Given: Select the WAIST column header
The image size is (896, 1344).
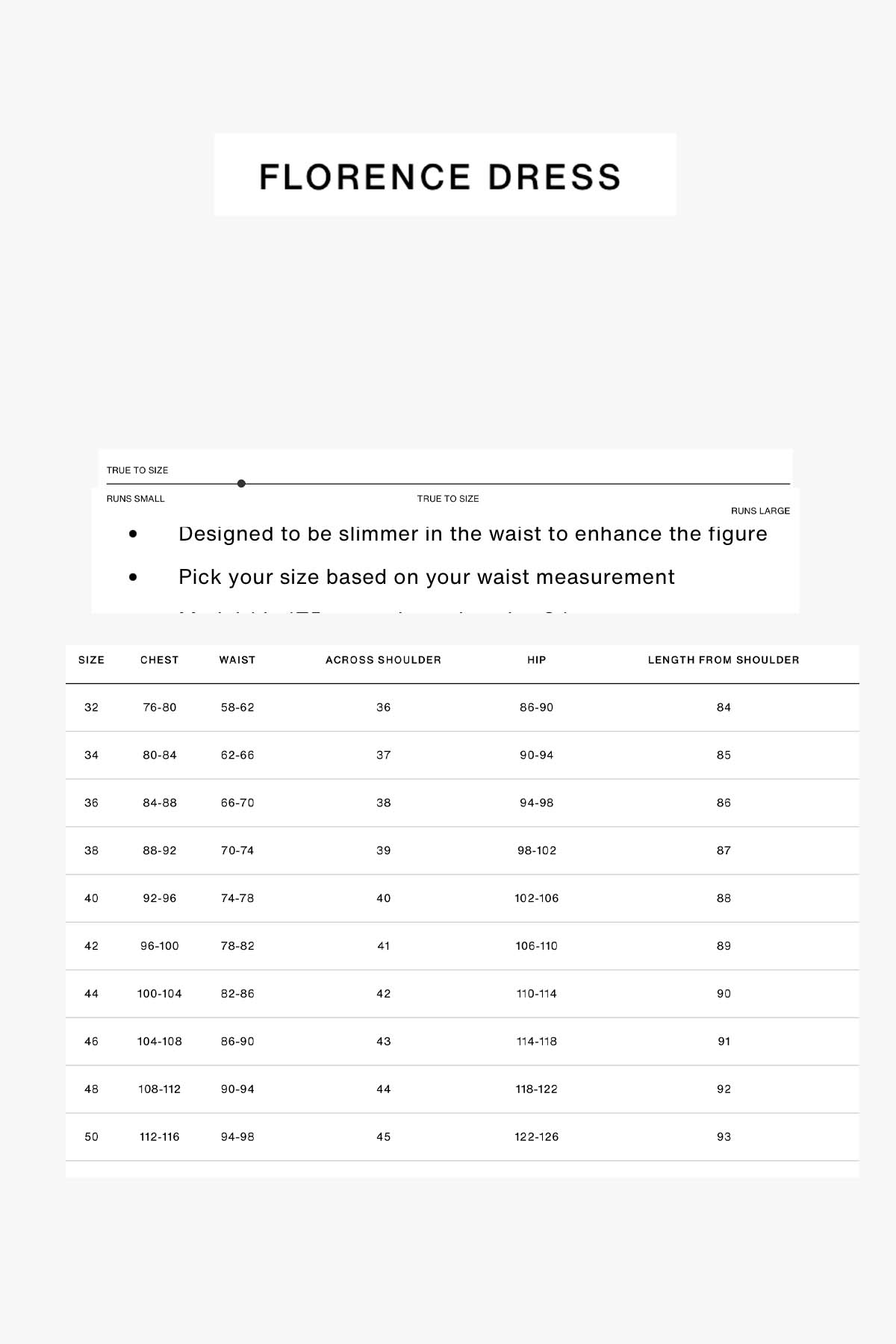Looking at the screenshot, I should point(237,660).
